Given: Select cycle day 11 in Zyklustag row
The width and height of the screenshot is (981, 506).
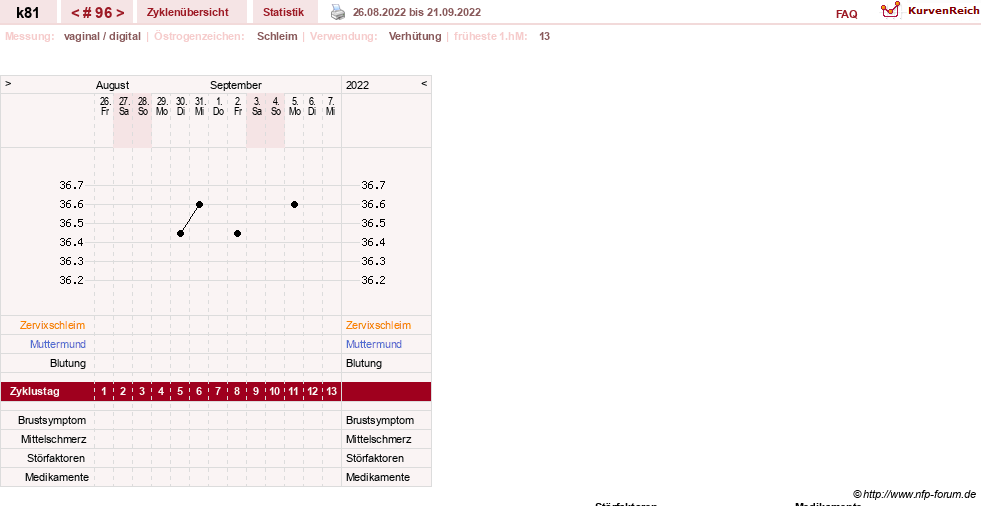Looking at the screenshot, I should click(293, 392).
